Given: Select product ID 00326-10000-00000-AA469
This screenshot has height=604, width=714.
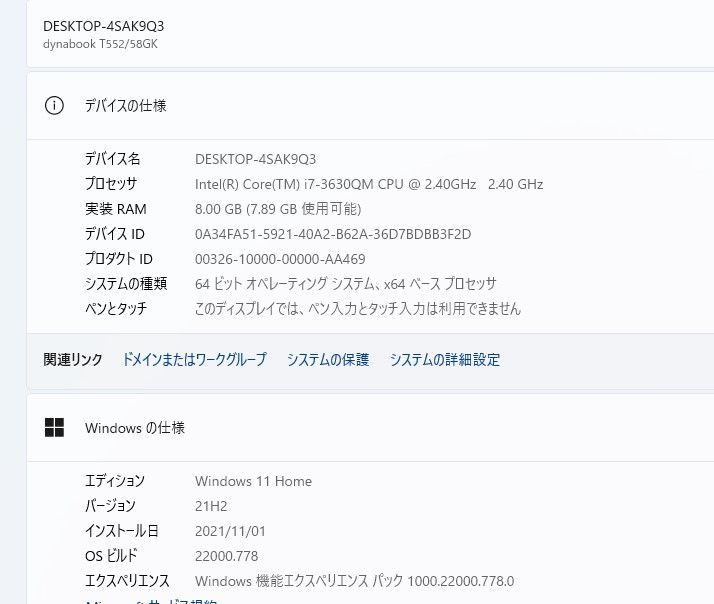Looking at the screenshot, I should 280,259.
